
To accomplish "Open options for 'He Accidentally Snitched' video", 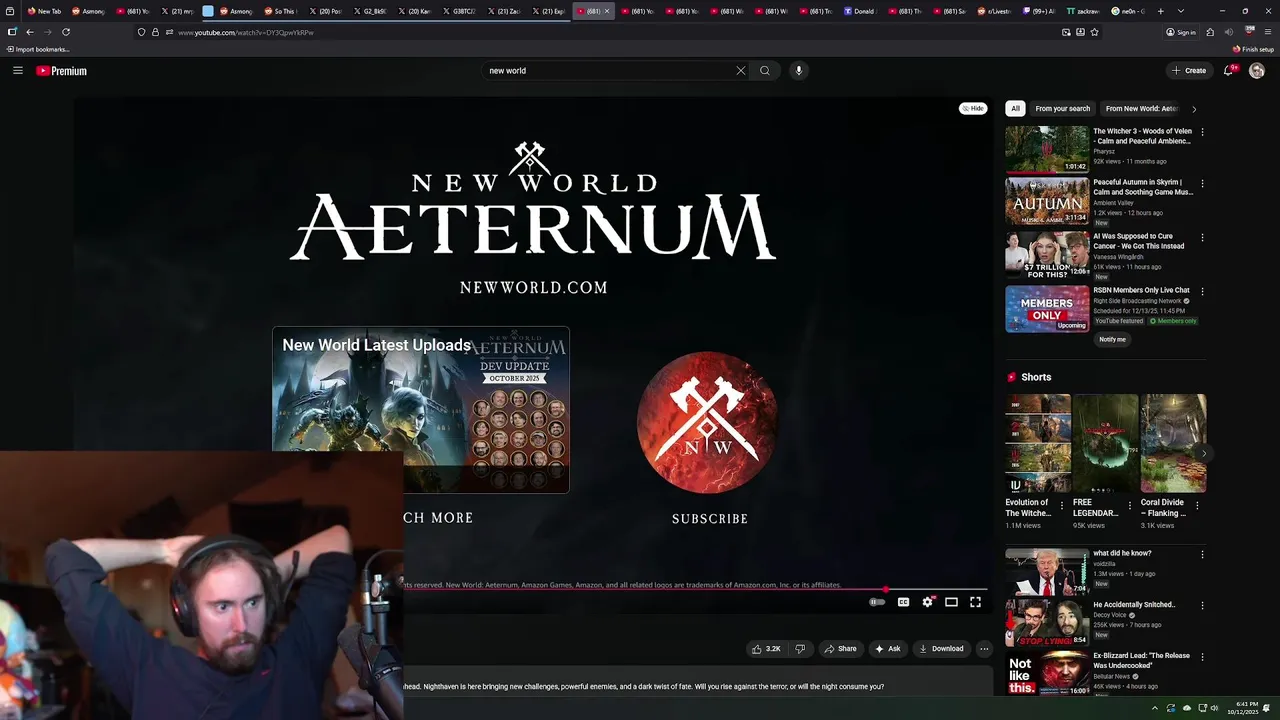I will click(x=1202, y=606).
